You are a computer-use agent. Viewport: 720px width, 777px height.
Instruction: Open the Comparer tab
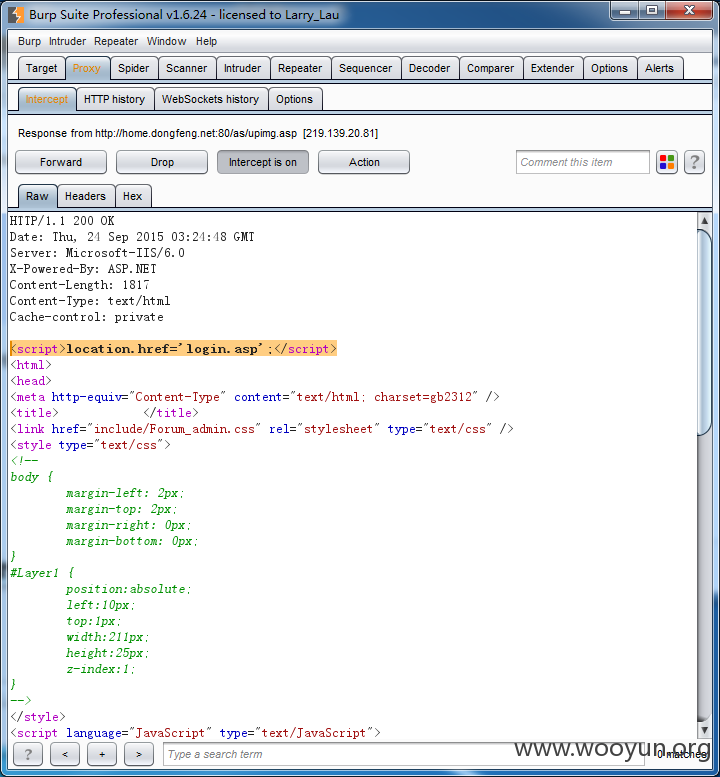click(490, 68)
